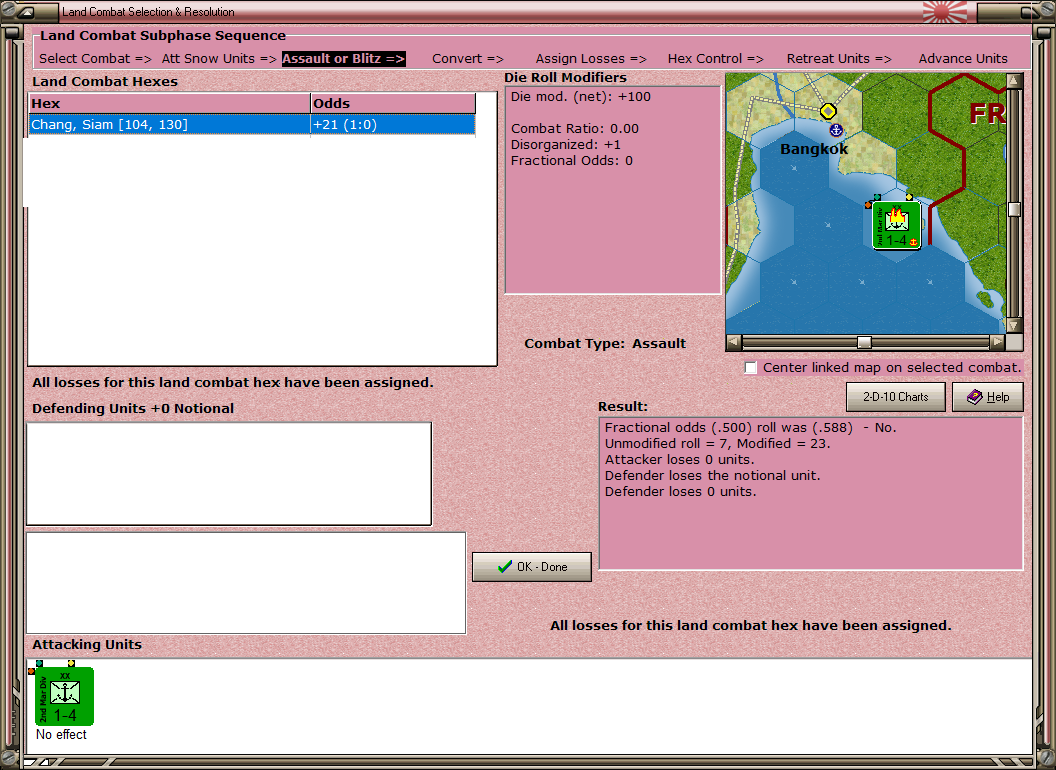The image size is (1056, 770).
Task: Click the Assign Losses subphase step
Action: click(x=591, y=59)
